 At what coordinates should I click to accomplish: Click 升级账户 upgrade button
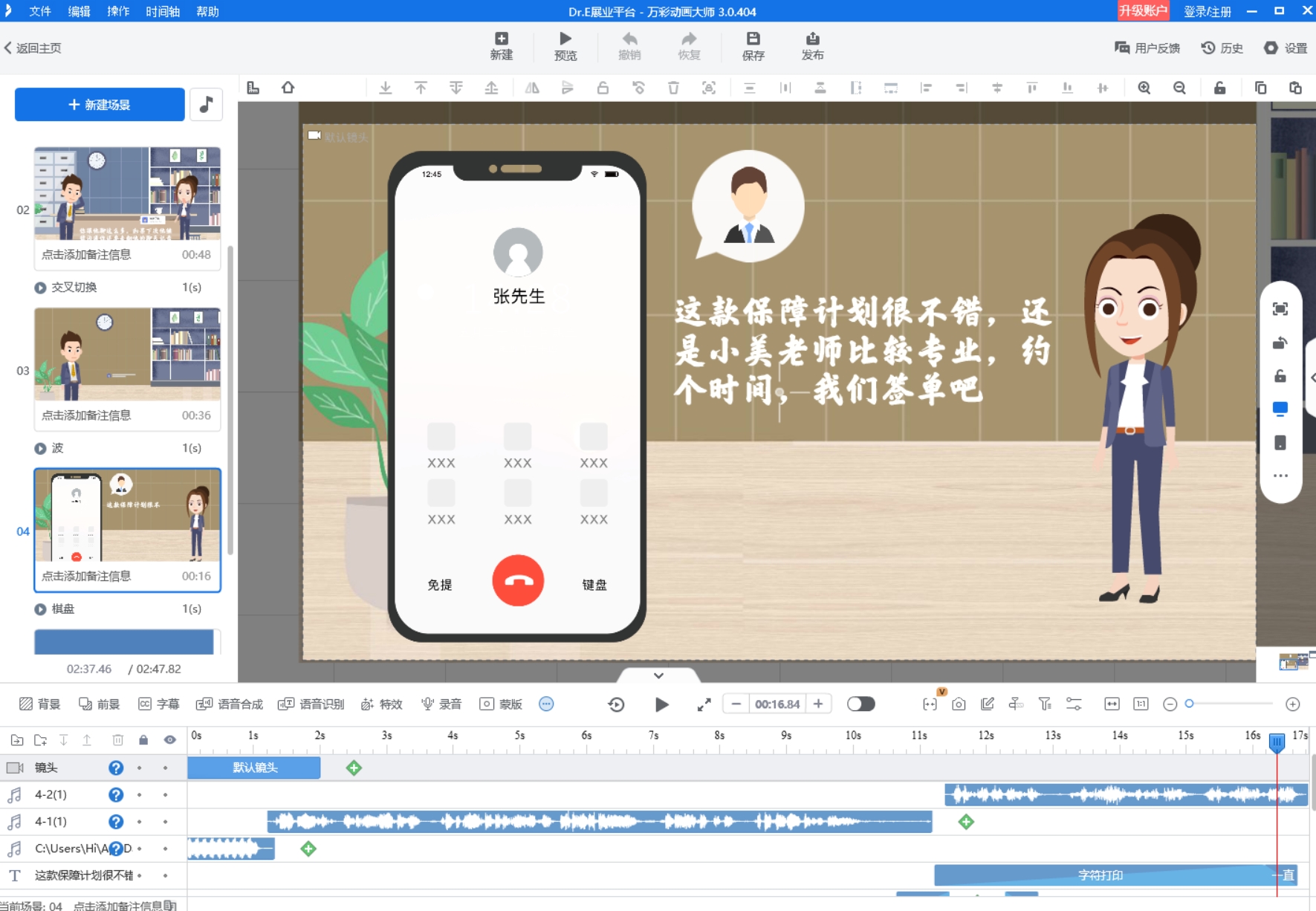click(x=1143, y=11)
